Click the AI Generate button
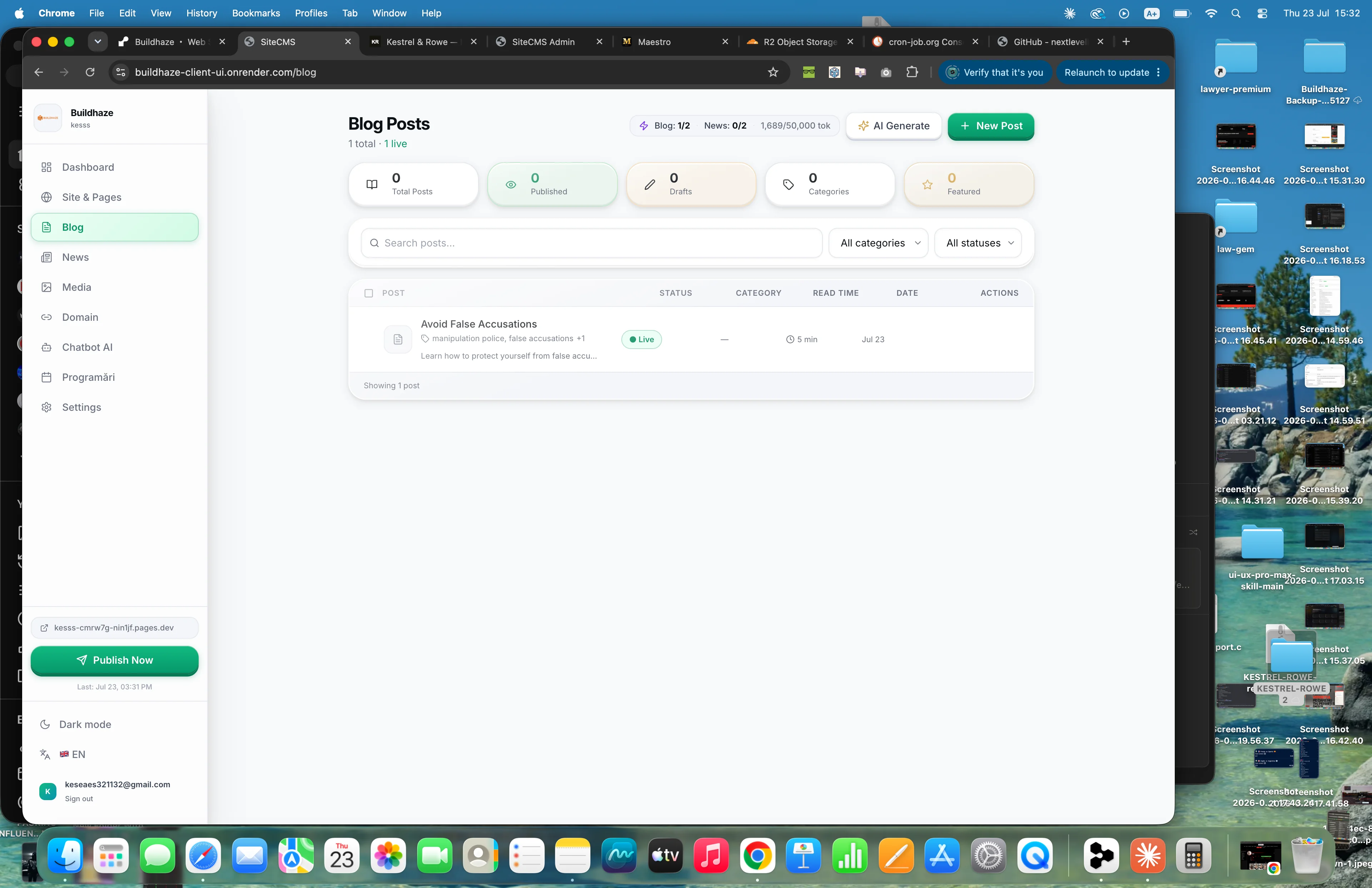This screenshot has width=1372, height=888. point(894,126)
